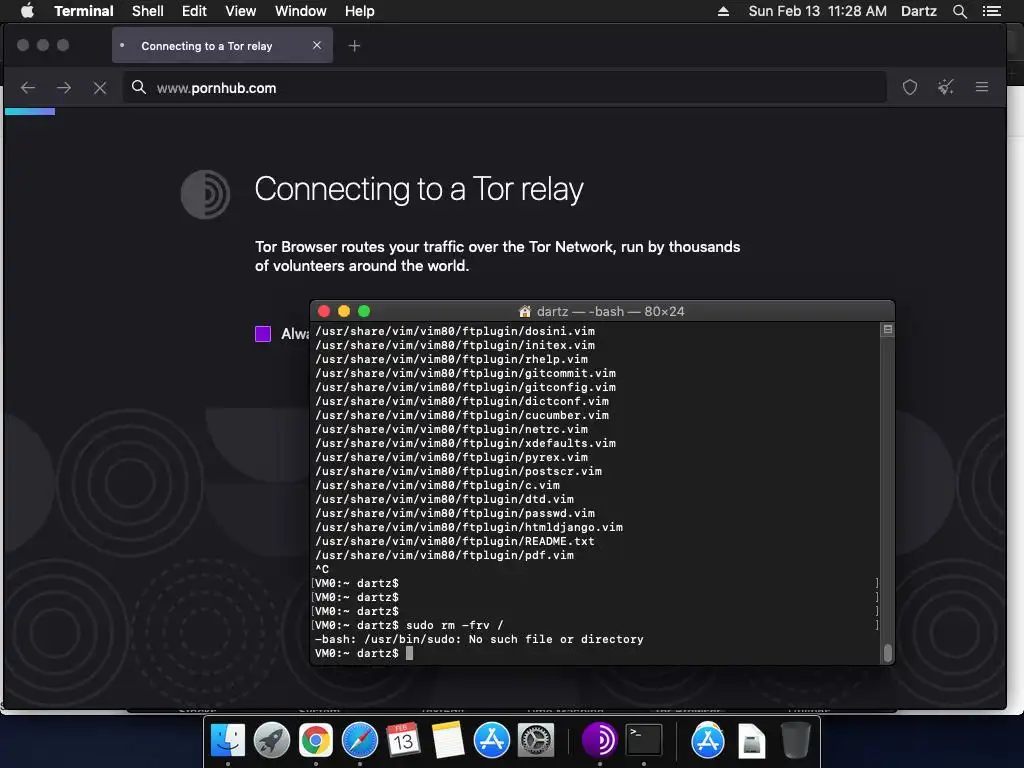The height and width of the screenshot is (768, 1024).
Task: Open the Tor Browser hamburger menu
Action: 982,87
